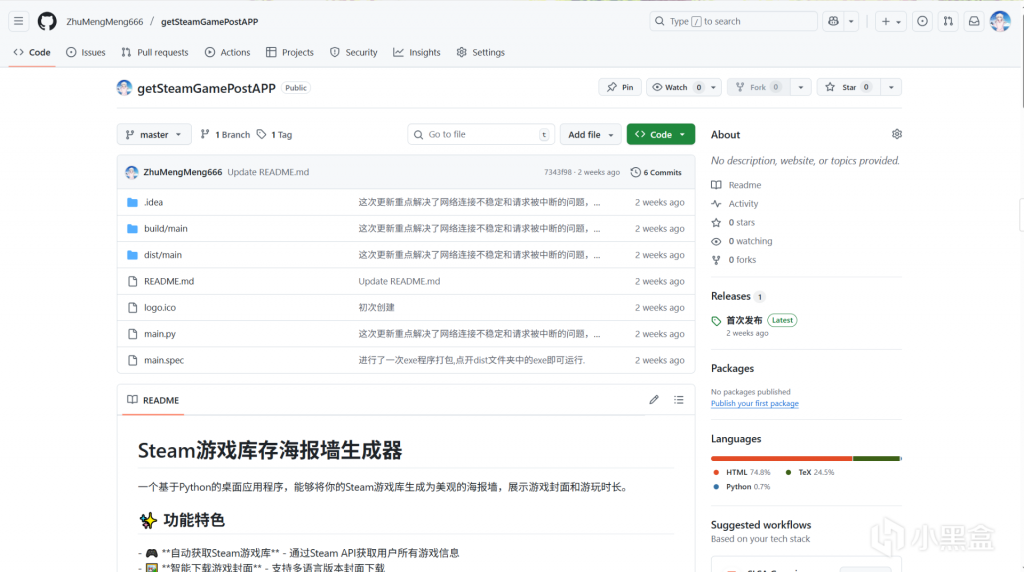Open the issues icon in top header

[x=922, y=21]
